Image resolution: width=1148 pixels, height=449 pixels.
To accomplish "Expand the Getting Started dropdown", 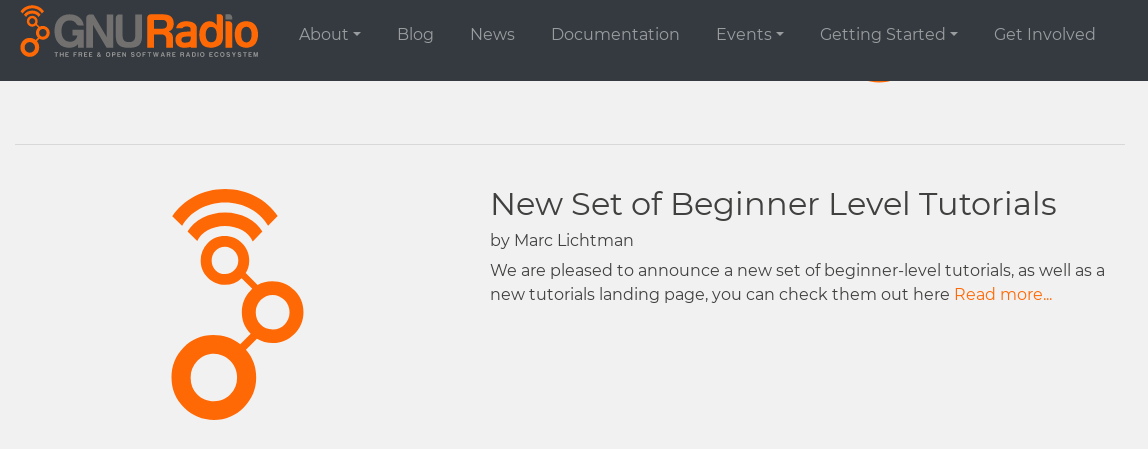I will tap(888, 34).
